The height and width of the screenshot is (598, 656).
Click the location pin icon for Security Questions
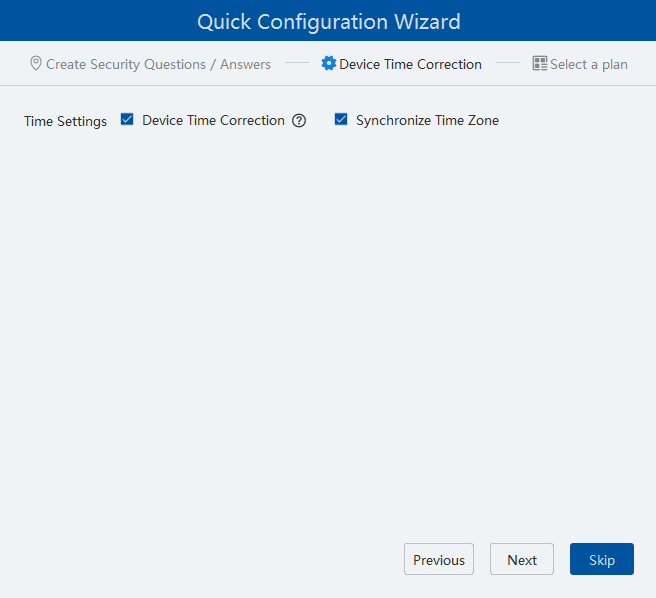tap(36, 64)
